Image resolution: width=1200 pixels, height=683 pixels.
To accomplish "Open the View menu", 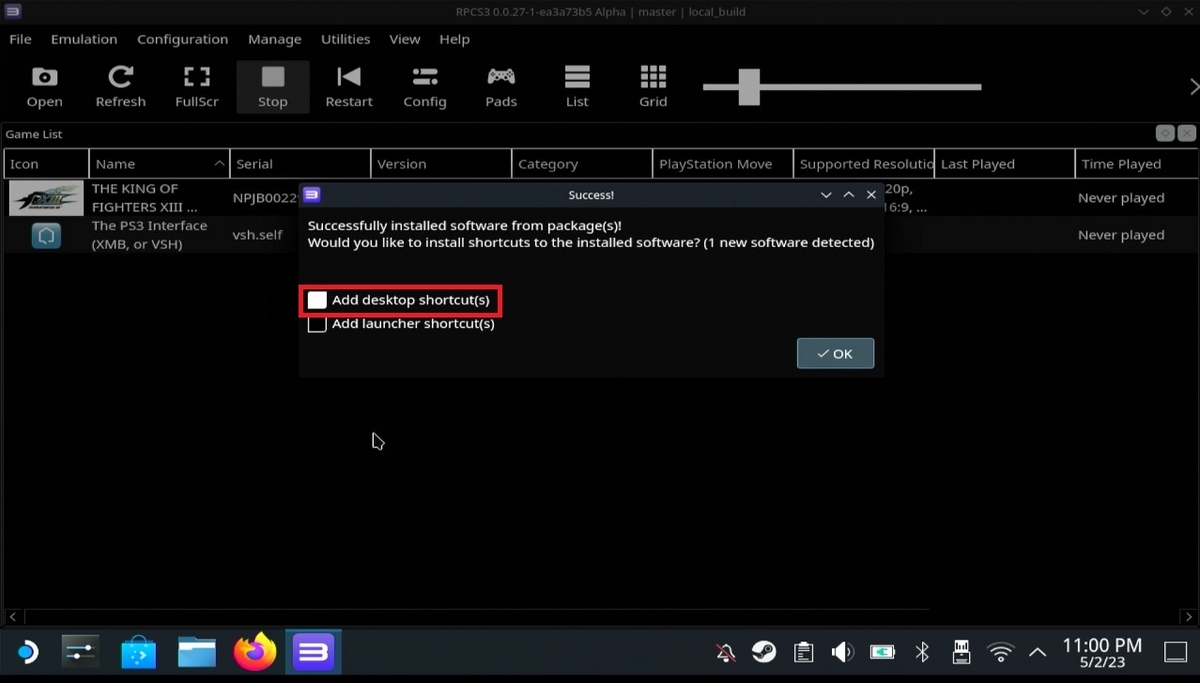I will pos(404,39).
